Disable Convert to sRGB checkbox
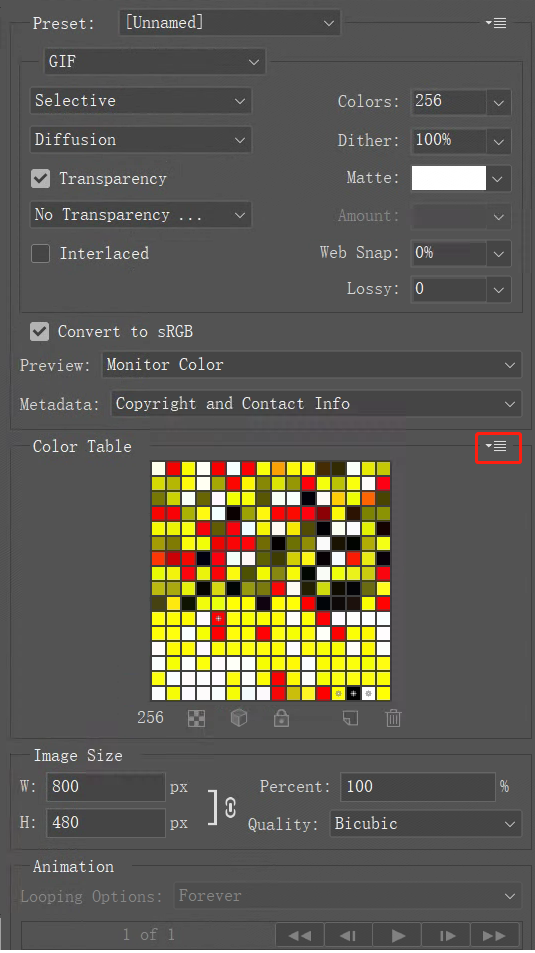This screenshot has height=953, width=535. [40, 332]
